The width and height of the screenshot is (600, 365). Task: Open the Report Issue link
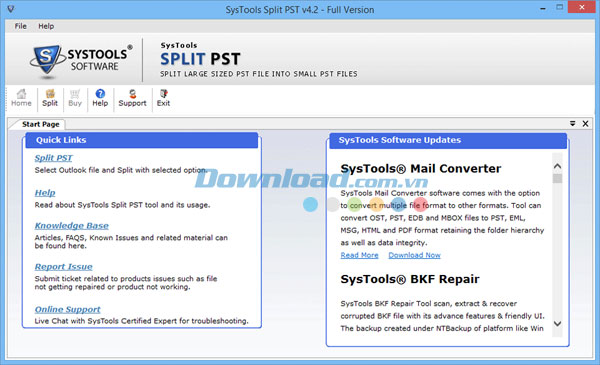[x=64, y=267]
